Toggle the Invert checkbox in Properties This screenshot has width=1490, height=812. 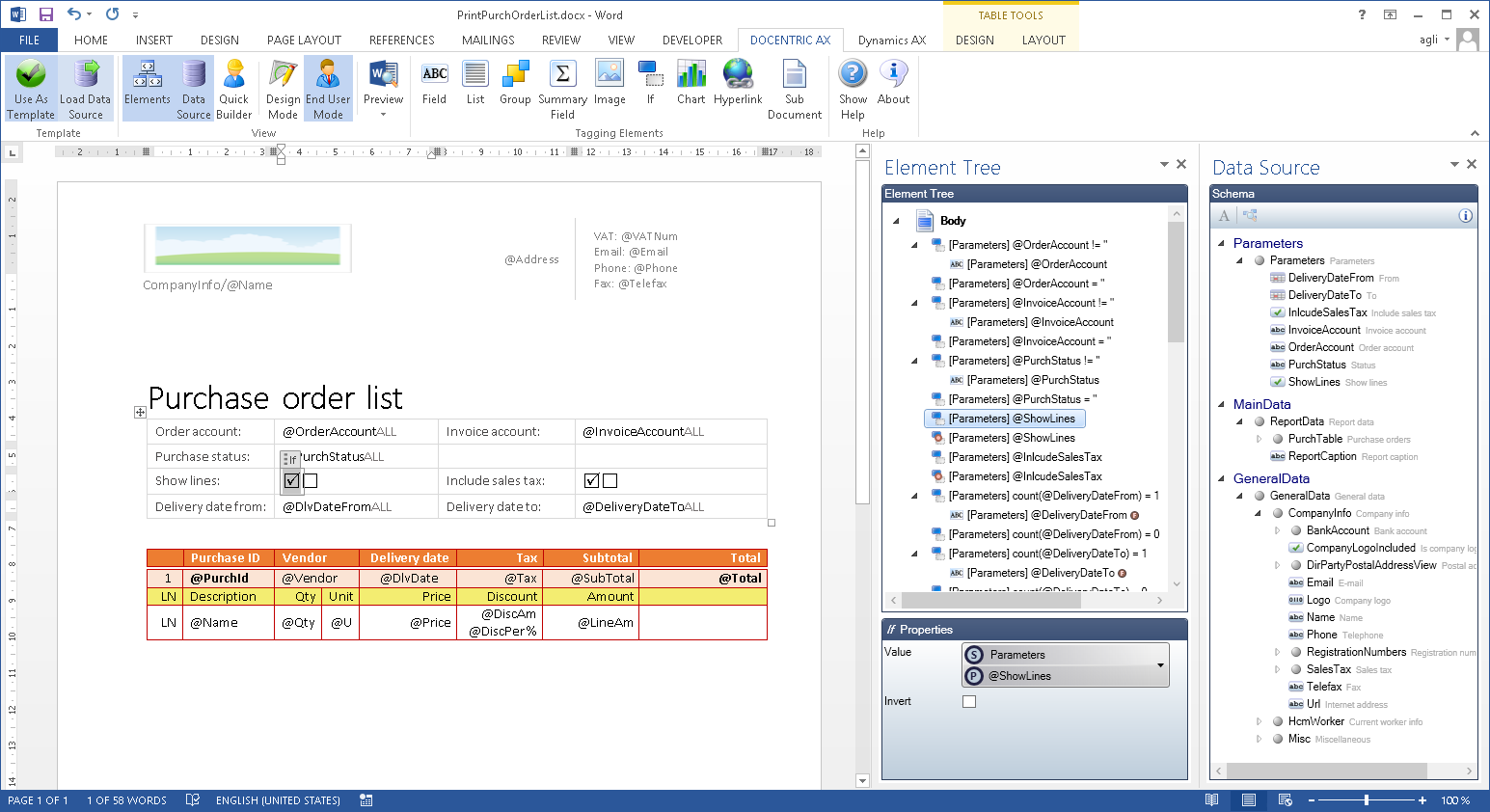tap(969, 702)
